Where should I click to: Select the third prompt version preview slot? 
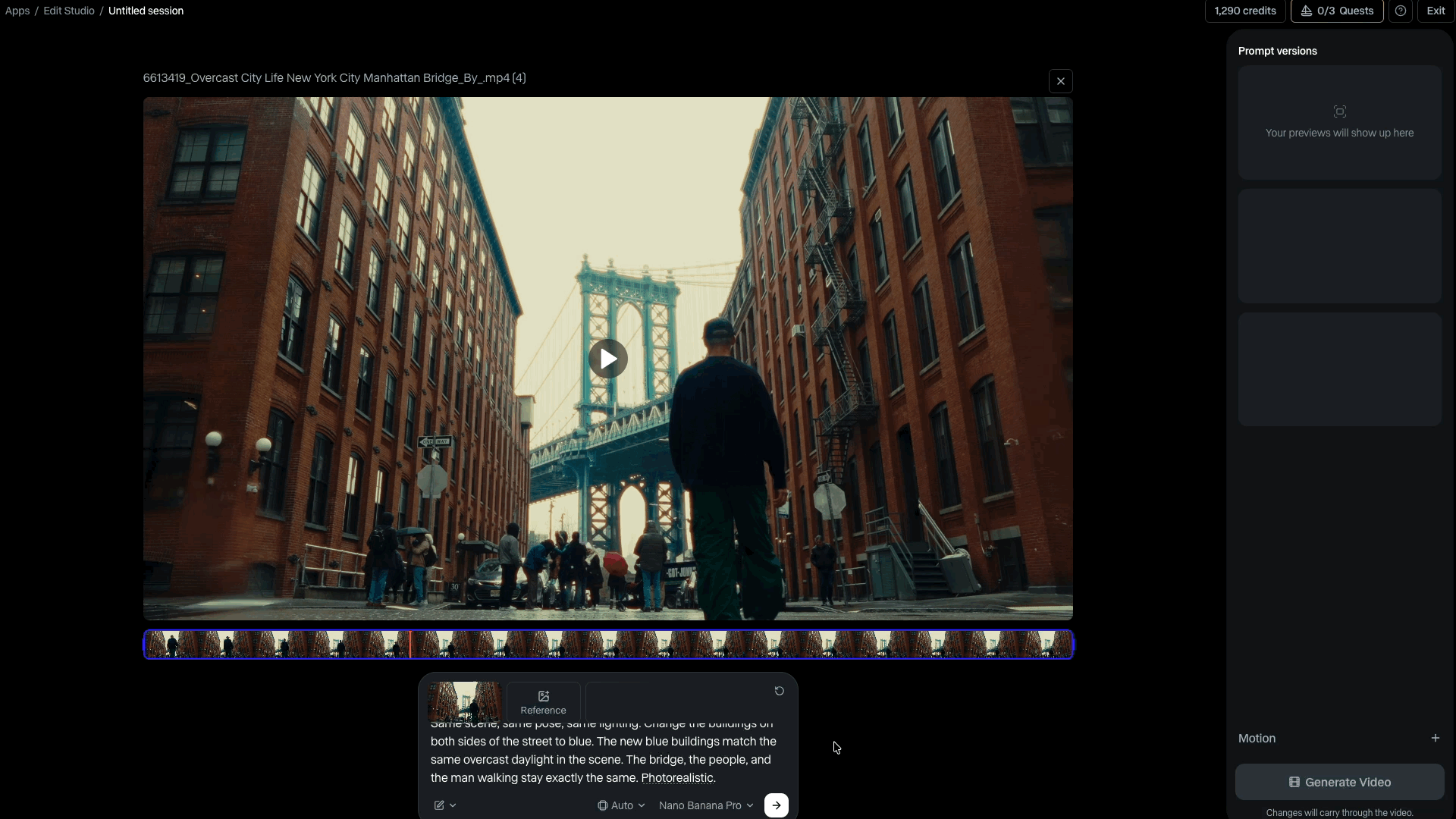pos(1339,369)
